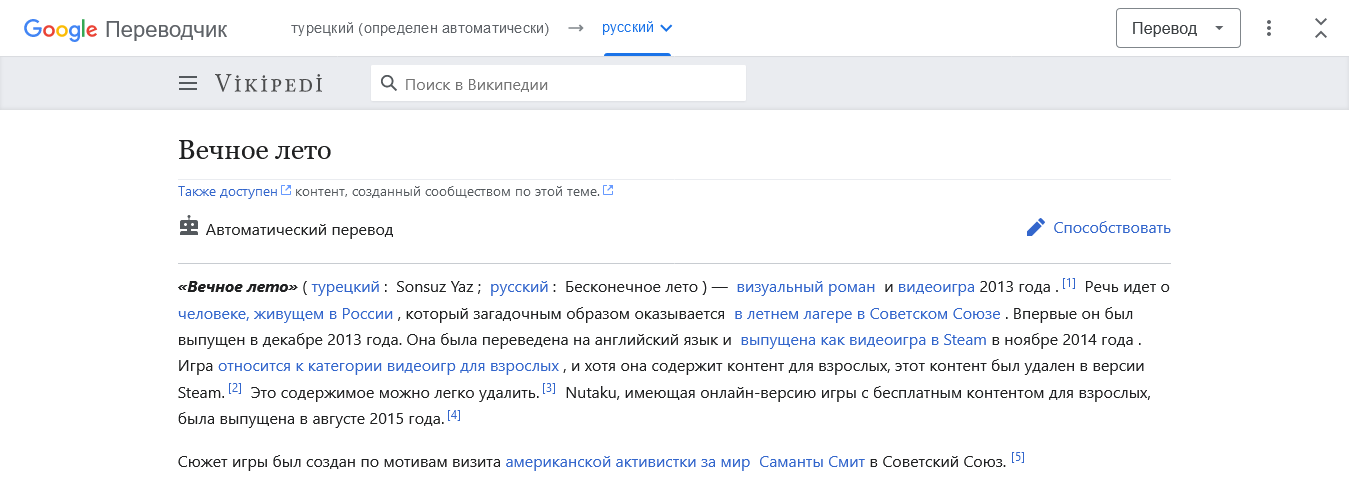Collapse the Google Translate toolbar
1349x493 pixels.
[x=1321, y=28]
